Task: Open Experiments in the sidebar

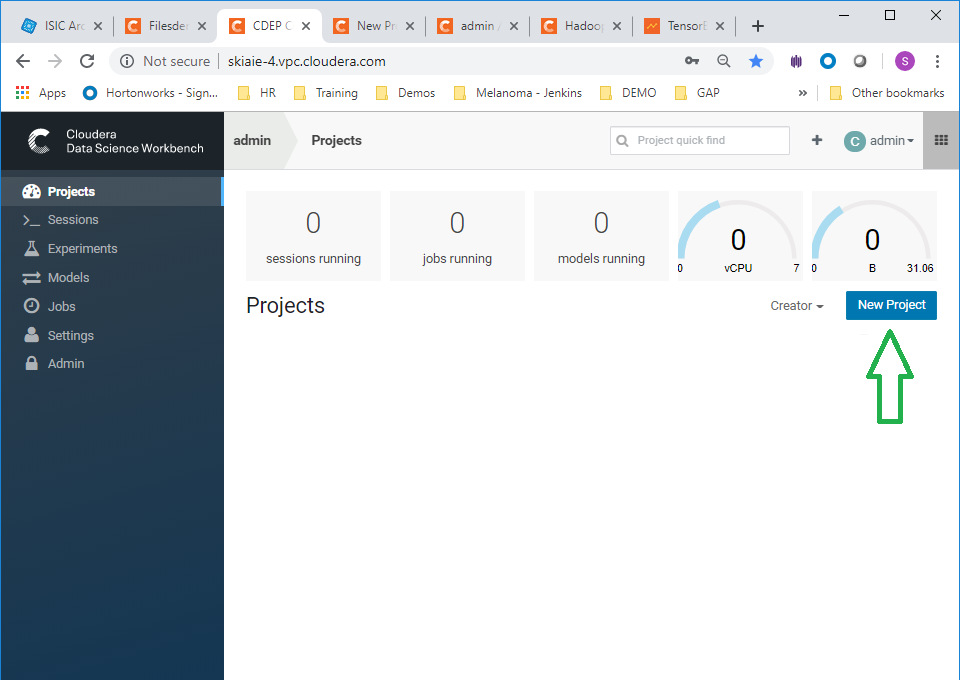Action: coord(111,248)
